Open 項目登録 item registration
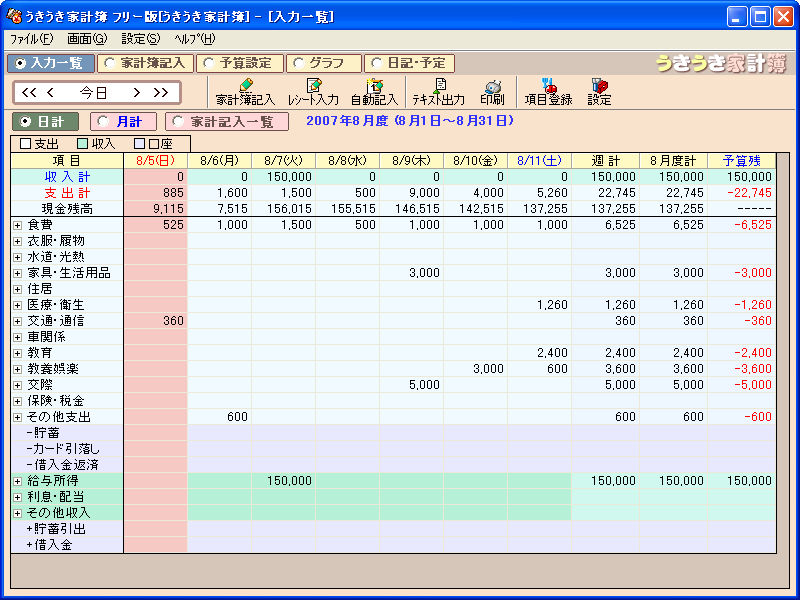Viewport: 800px width, 600px height. tap(548, 92)
